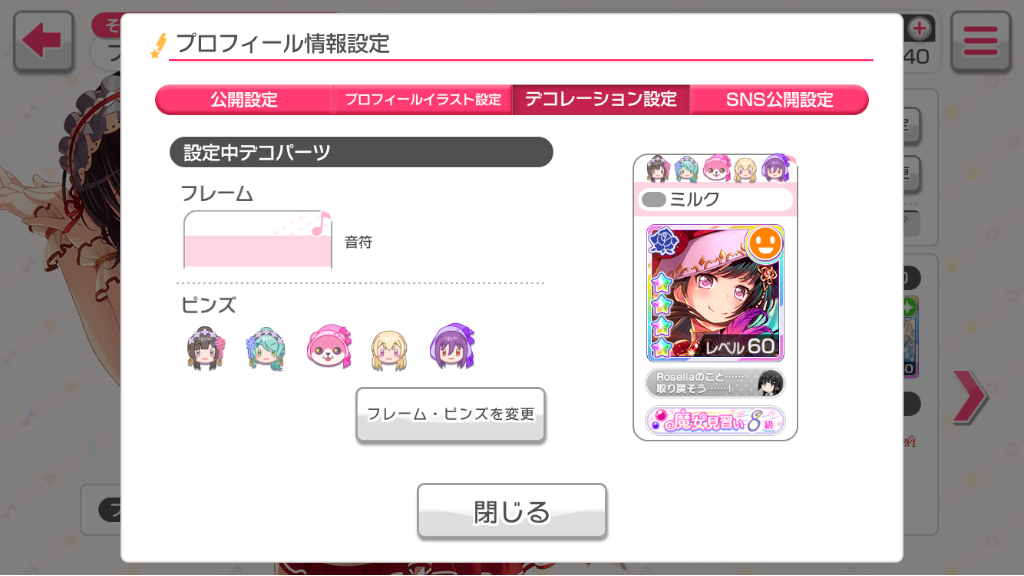Viewport: 1024px width, 576px height.
Task: Click the 閉じる button
Action: (512, 511)
